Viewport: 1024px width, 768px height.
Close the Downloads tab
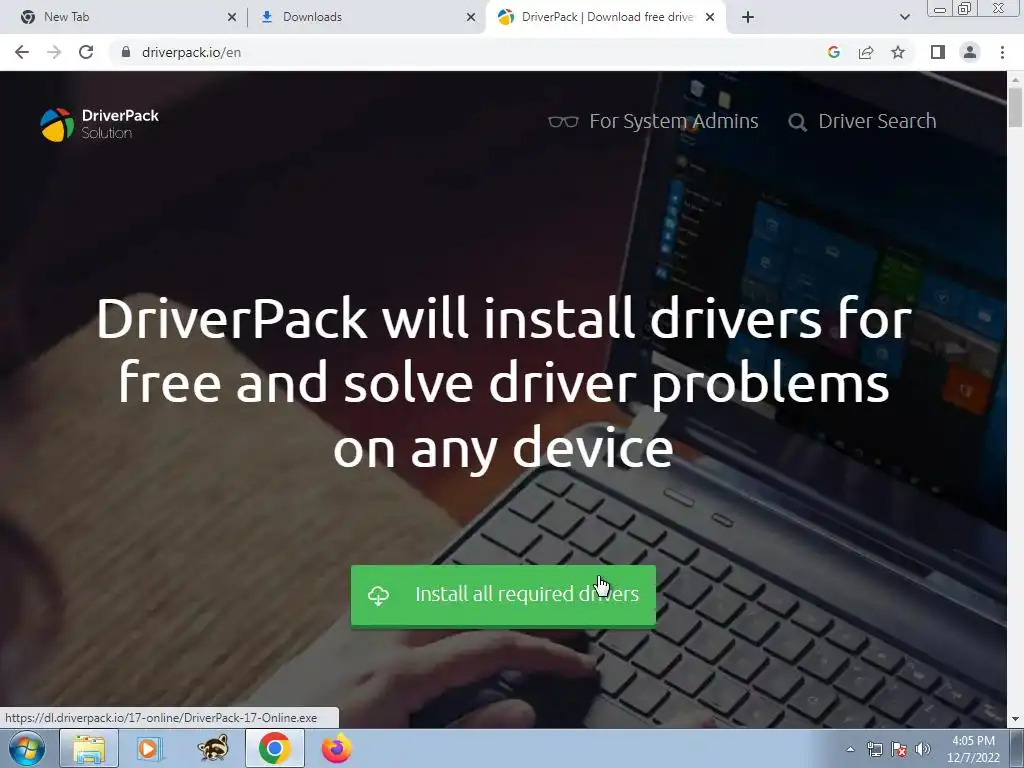471,18
